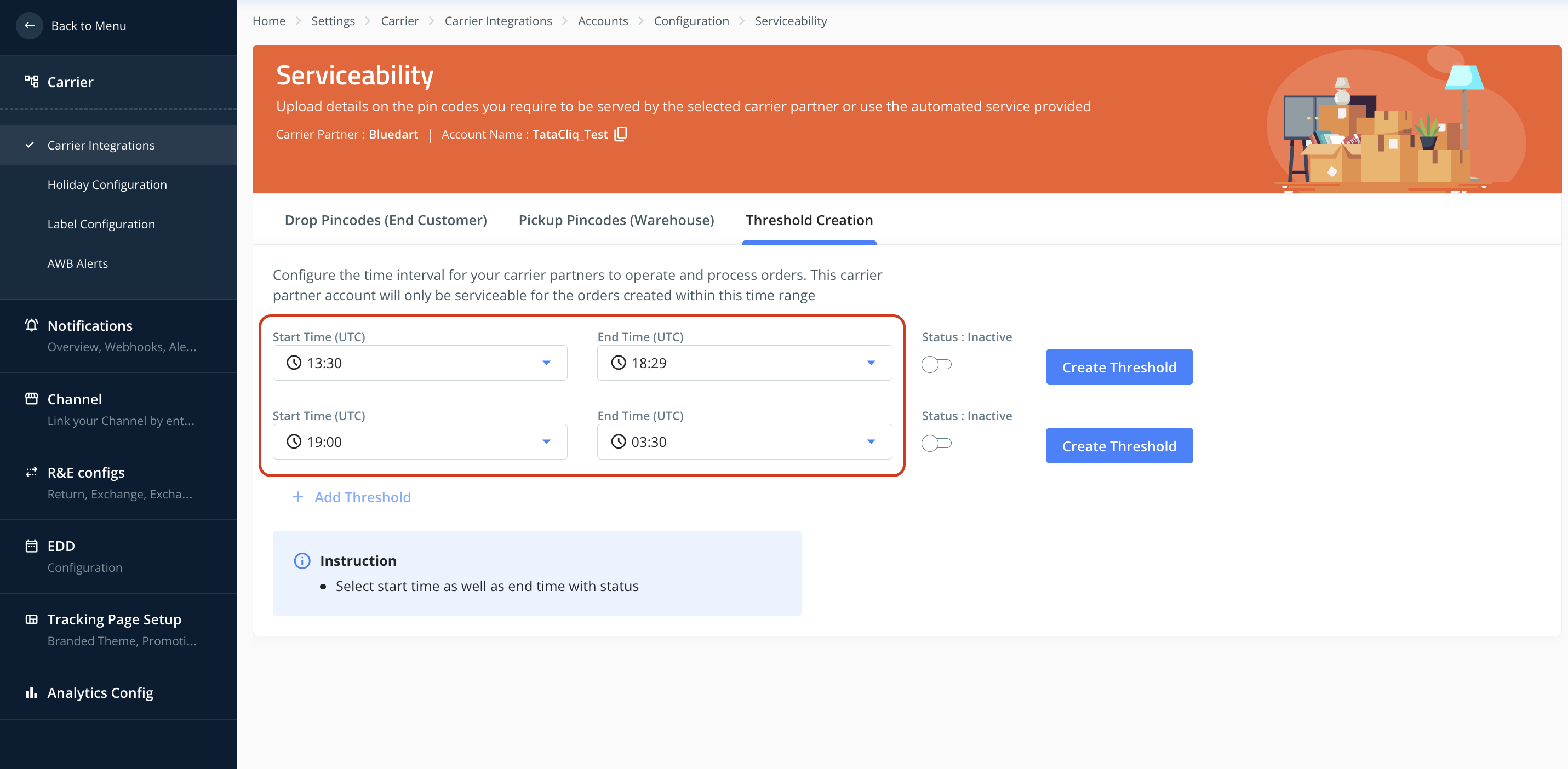Click the Channel store icon

click(x=32, y=399)
